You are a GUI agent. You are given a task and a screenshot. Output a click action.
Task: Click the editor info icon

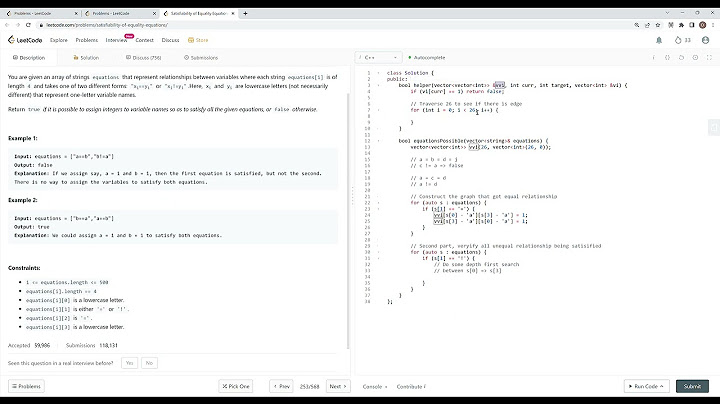[653, 57]
